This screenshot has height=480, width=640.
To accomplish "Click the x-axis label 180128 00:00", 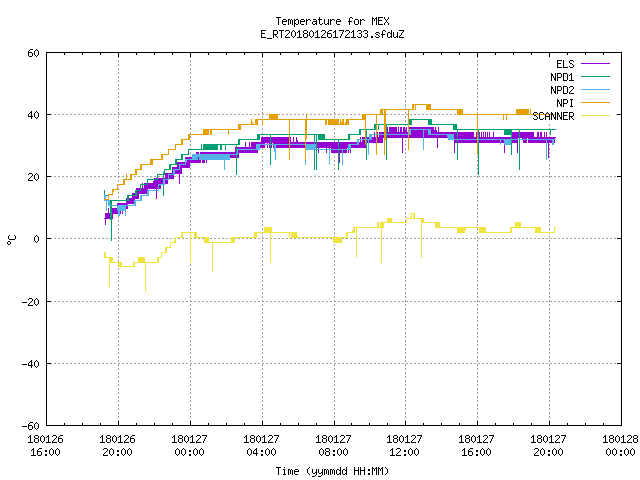I will pyautogui.click(x=620, y=446).
